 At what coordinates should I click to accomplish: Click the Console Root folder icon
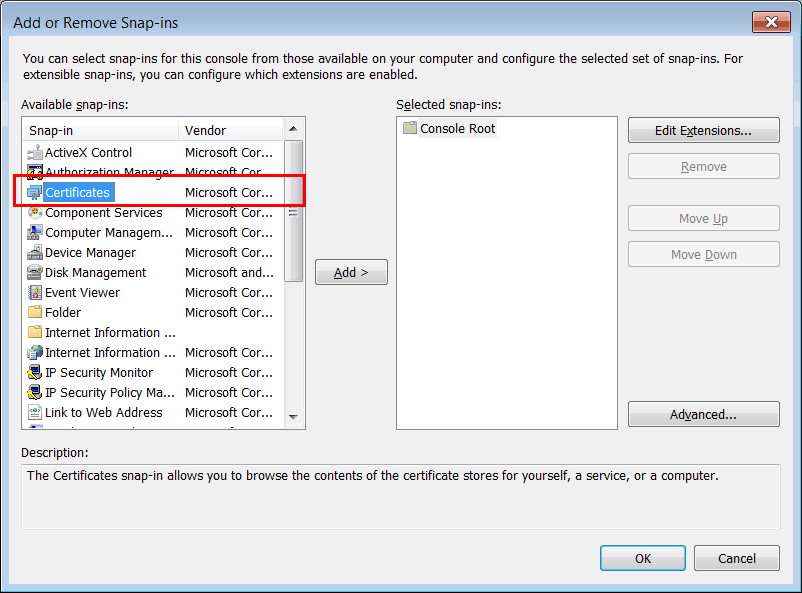pyautogui.click(x=410, y=128)
